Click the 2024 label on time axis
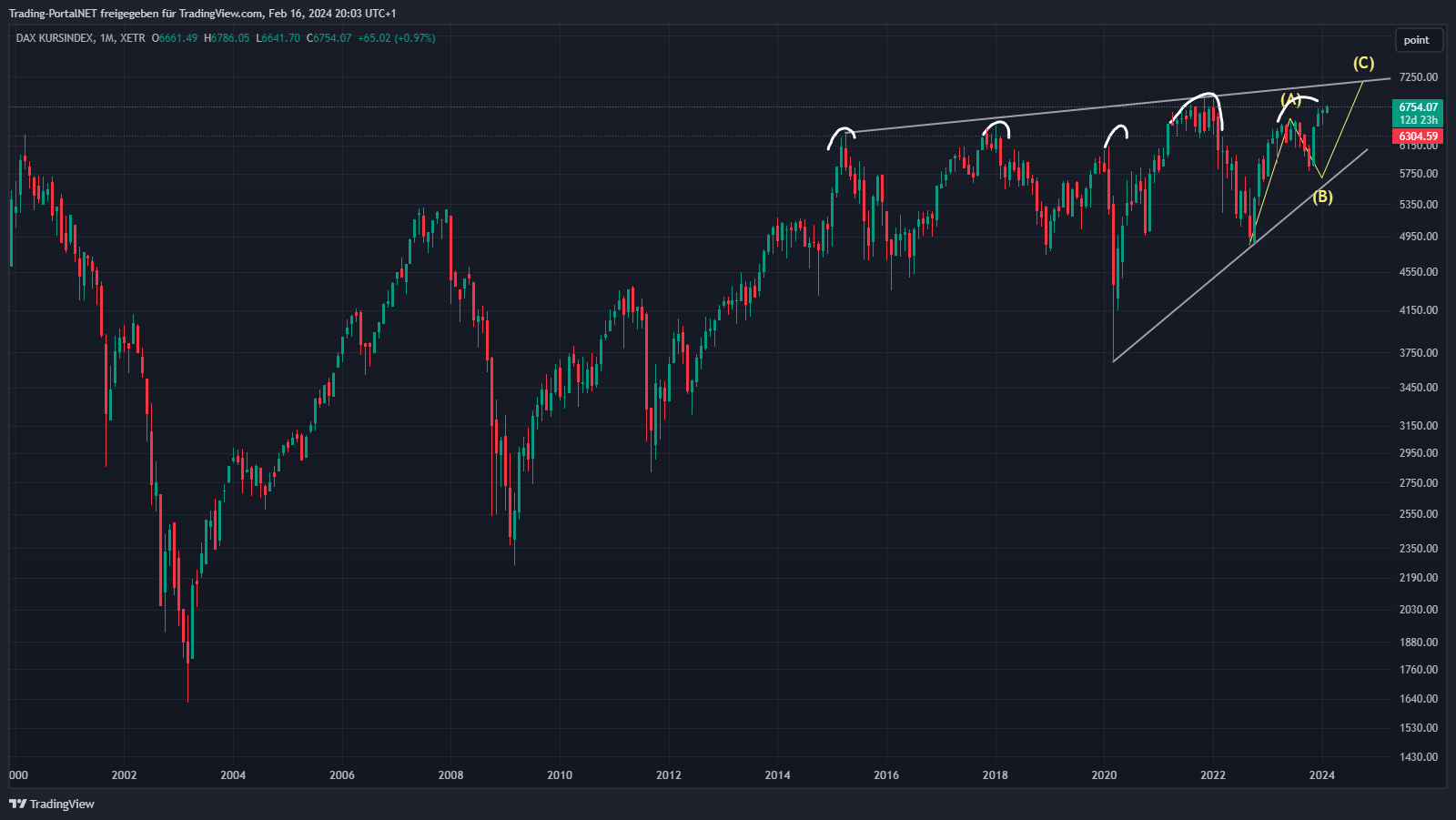This screenshot has width=1456, height=820. tap(1321, 775)
